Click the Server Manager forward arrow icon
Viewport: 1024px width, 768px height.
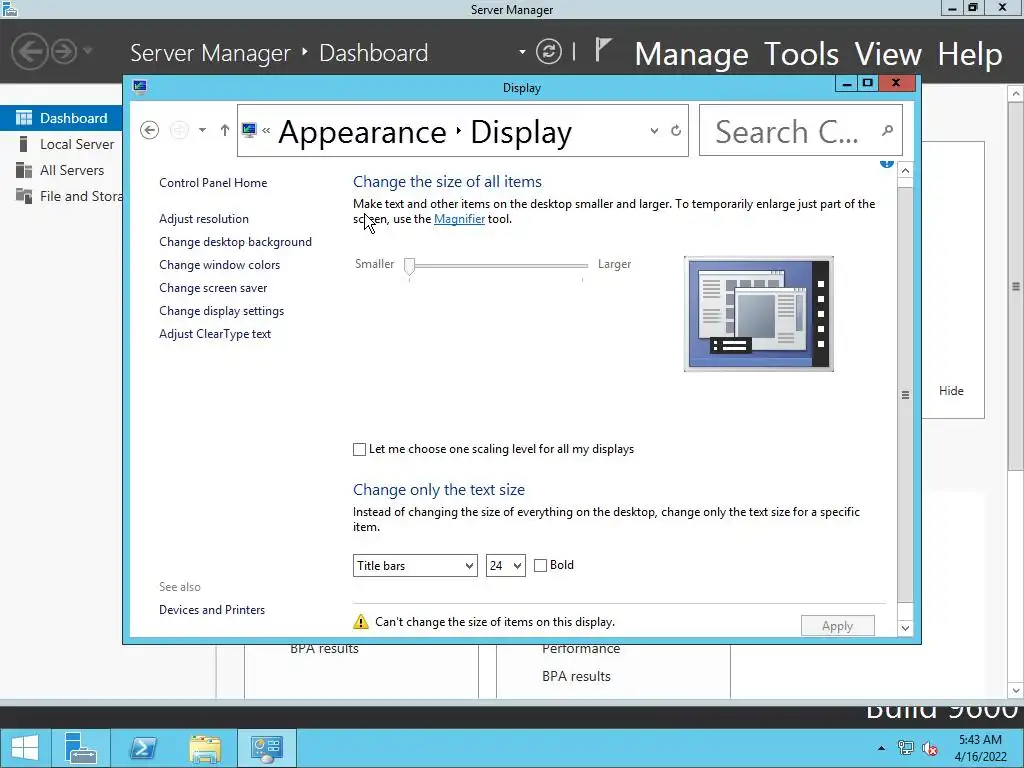pos(64,51)
